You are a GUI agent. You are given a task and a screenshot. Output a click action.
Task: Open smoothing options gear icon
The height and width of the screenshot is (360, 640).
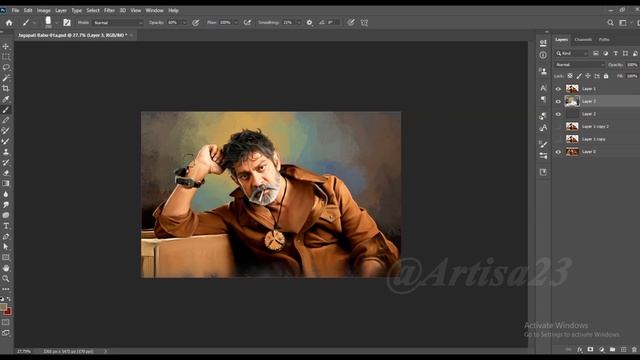[x=309, y=23]
